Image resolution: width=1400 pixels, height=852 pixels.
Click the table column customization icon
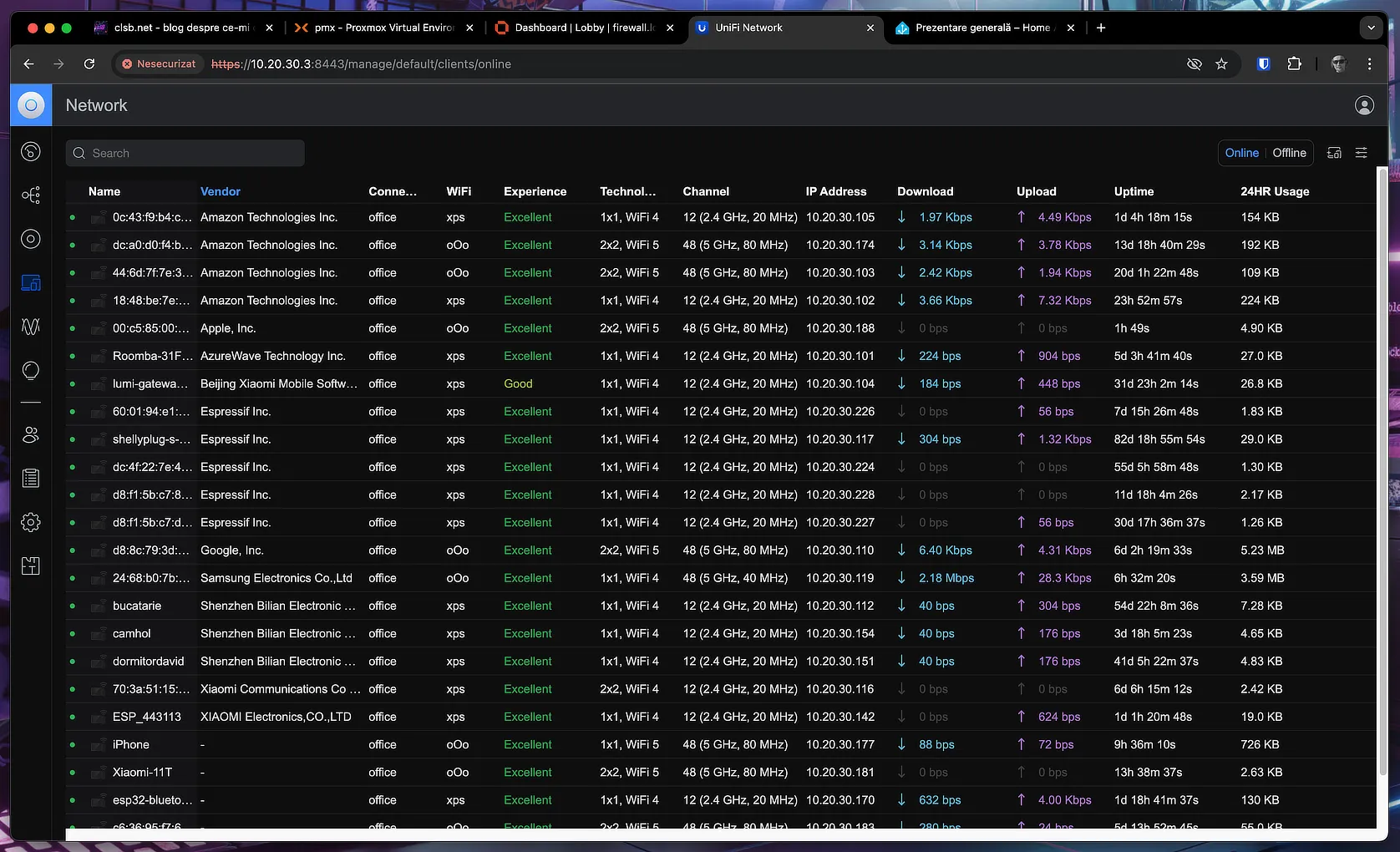tap(1334, 153)
